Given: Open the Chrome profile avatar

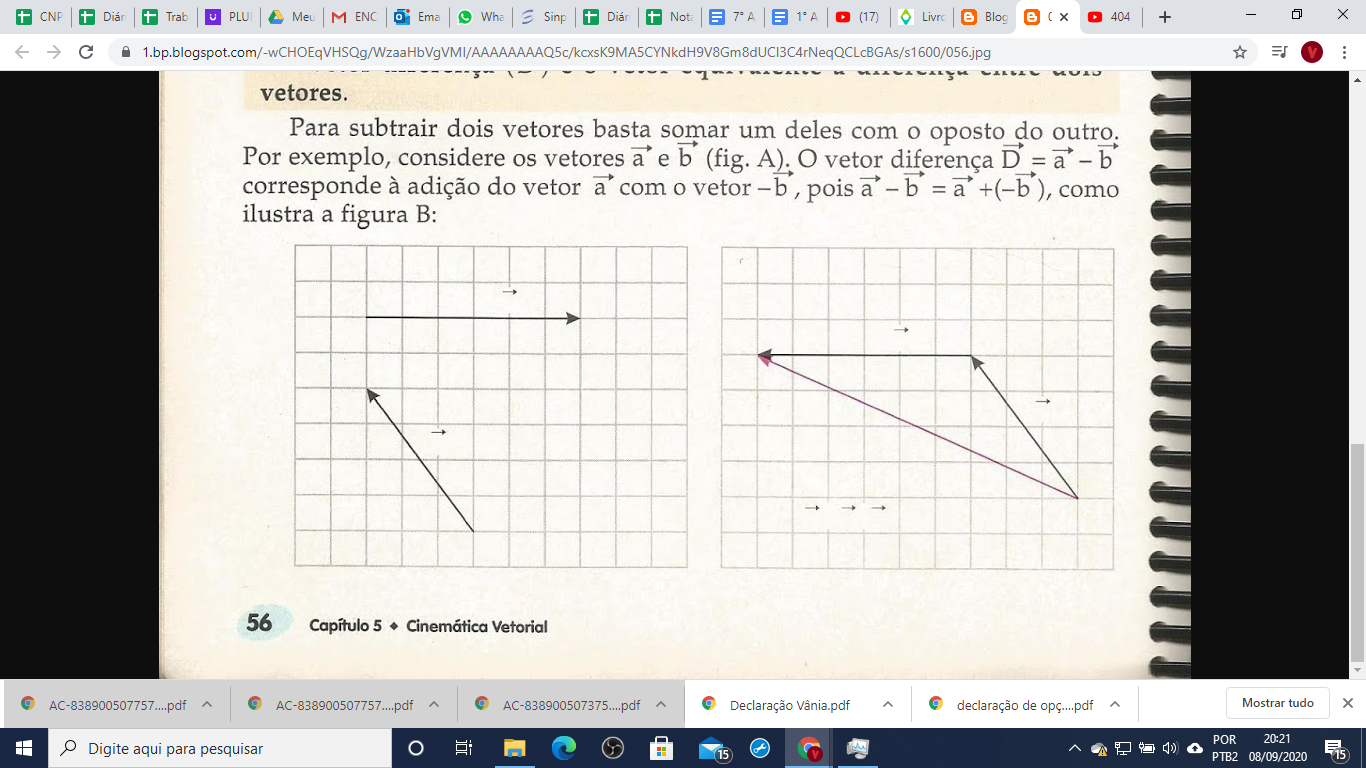Looking at the screenshot, I should (x=1312, y=52).
